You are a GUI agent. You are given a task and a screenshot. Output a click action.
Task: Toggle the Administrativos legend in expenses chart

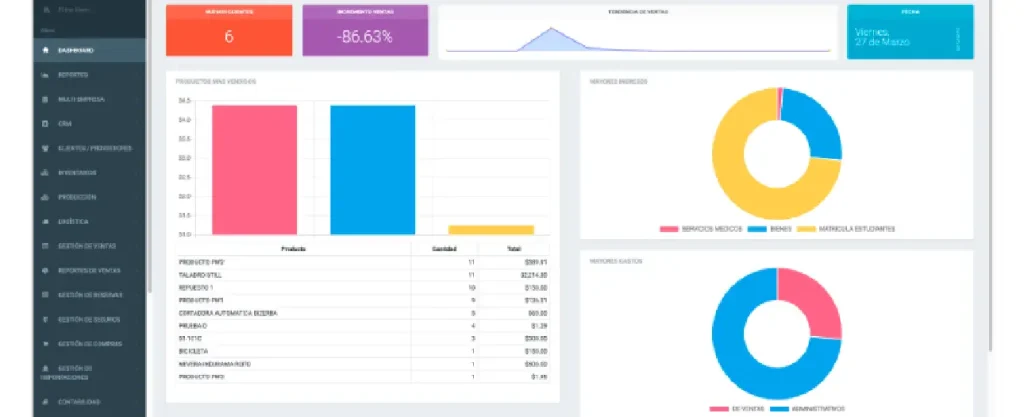coord(809,408)
